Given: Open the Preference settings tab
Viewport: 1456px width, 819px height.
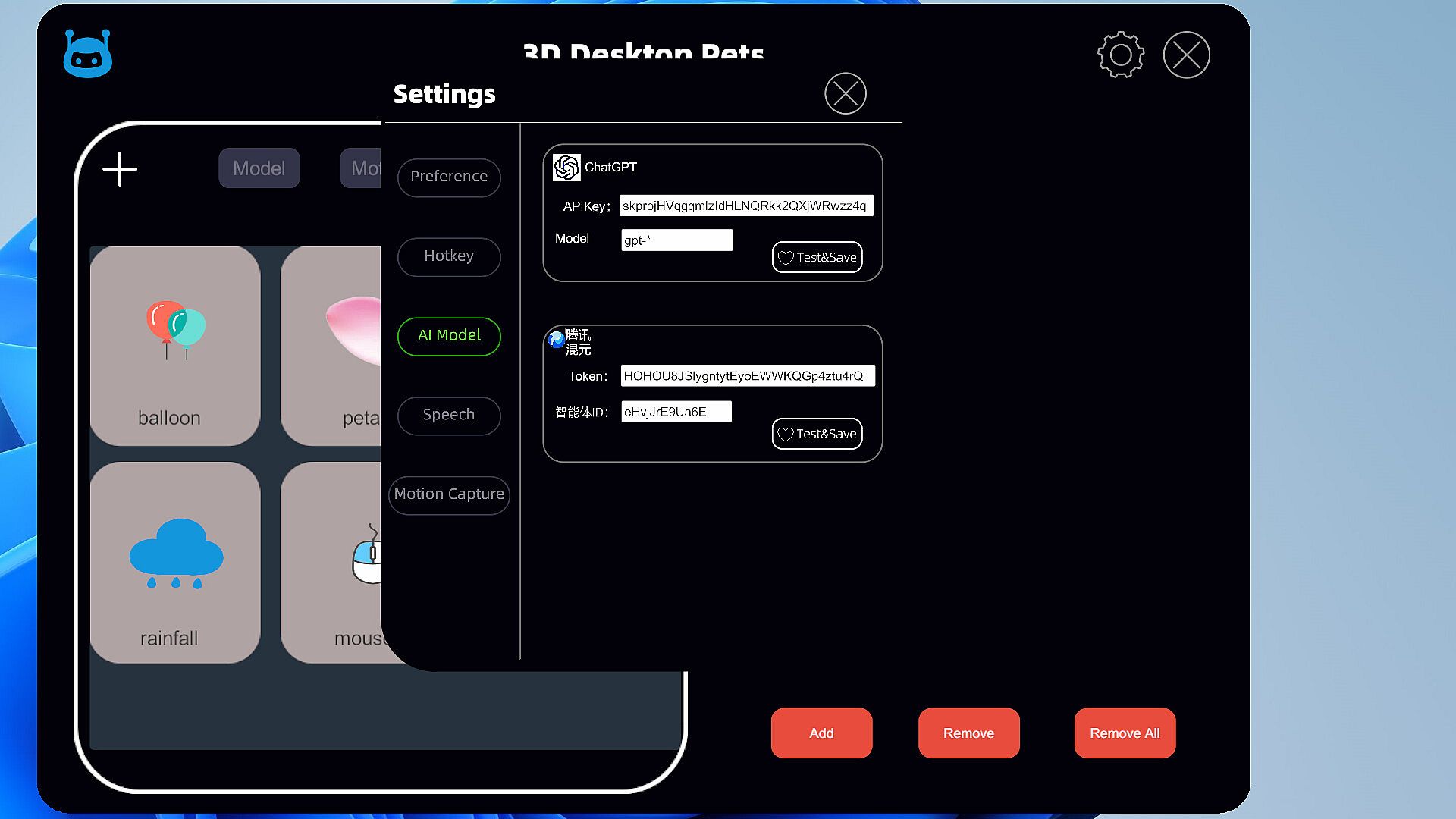Looking at the screenshot, I should pos(449,177).
